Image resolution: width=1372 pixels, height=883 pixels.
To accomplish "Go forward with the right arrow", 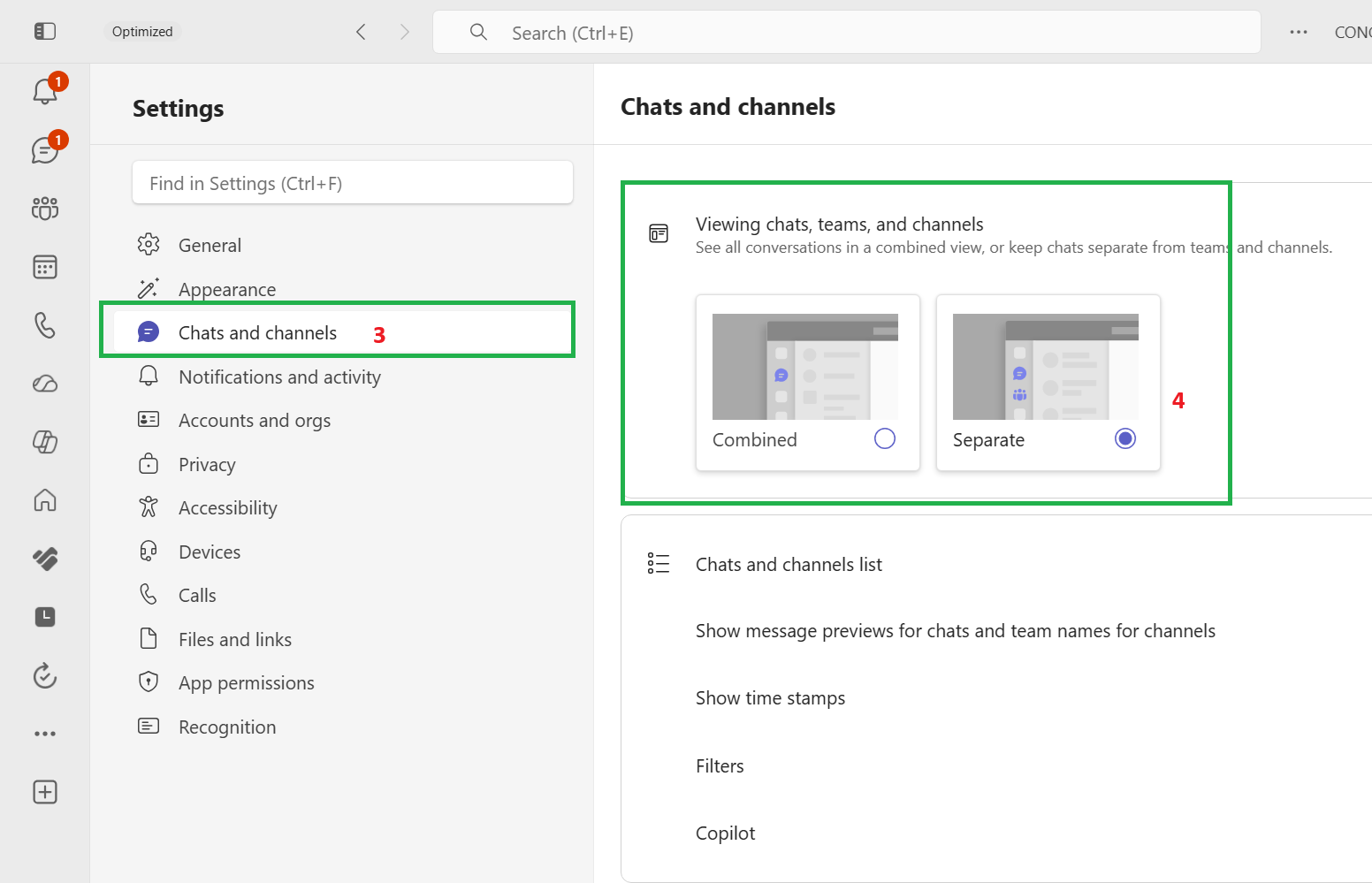I will click(x=404, y=32).
